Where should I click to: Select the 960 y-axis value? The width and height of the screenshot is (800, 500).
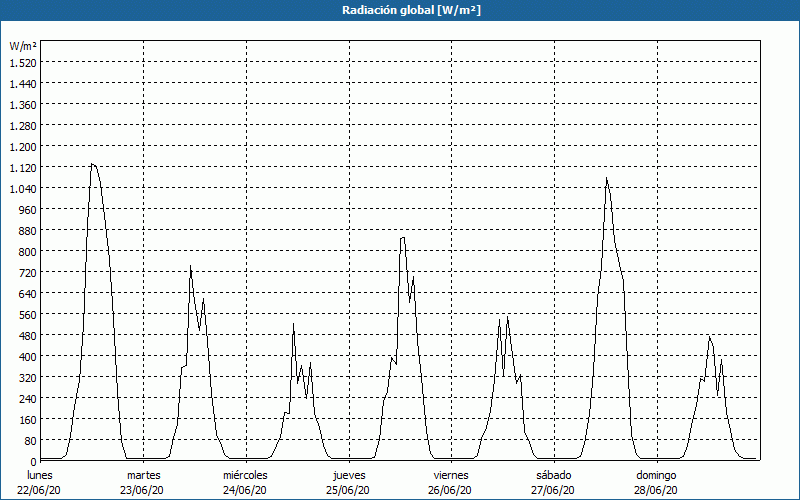pyautogui.click(x=28, y=210)
